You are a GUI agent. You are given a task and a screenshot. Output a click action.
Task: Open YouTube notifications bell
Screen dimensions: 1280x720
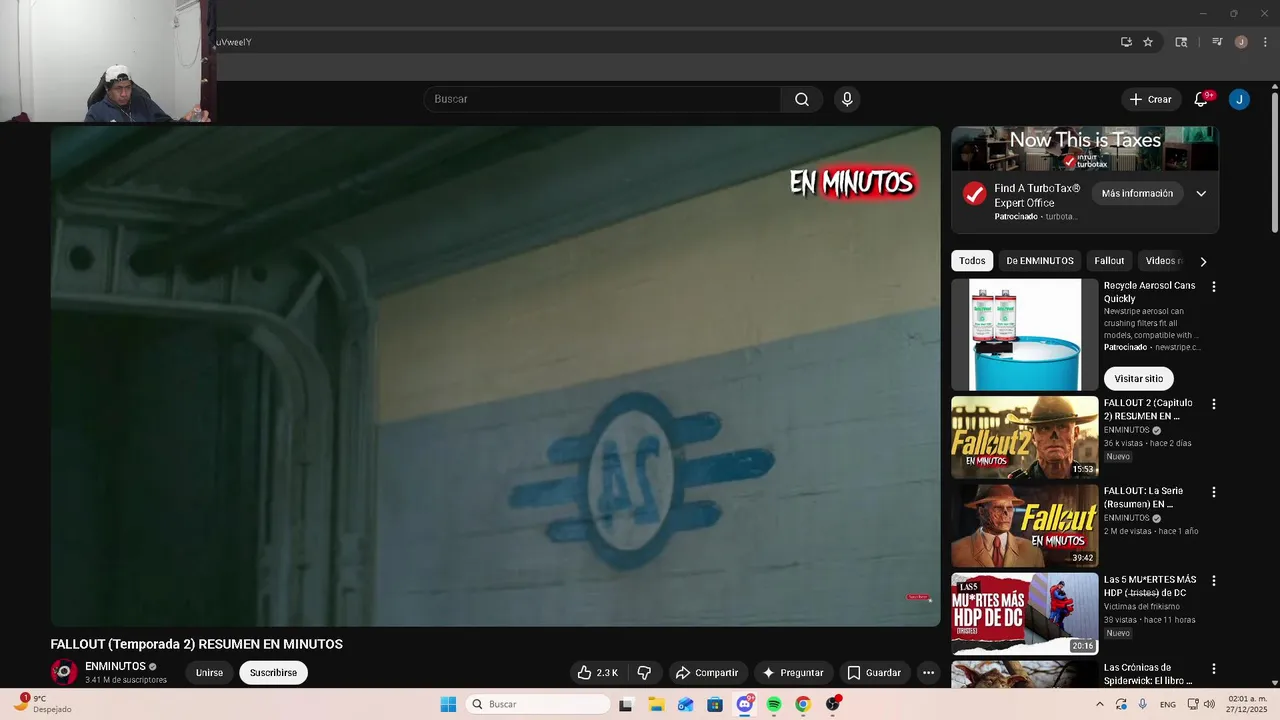[x=1202, y=99]
